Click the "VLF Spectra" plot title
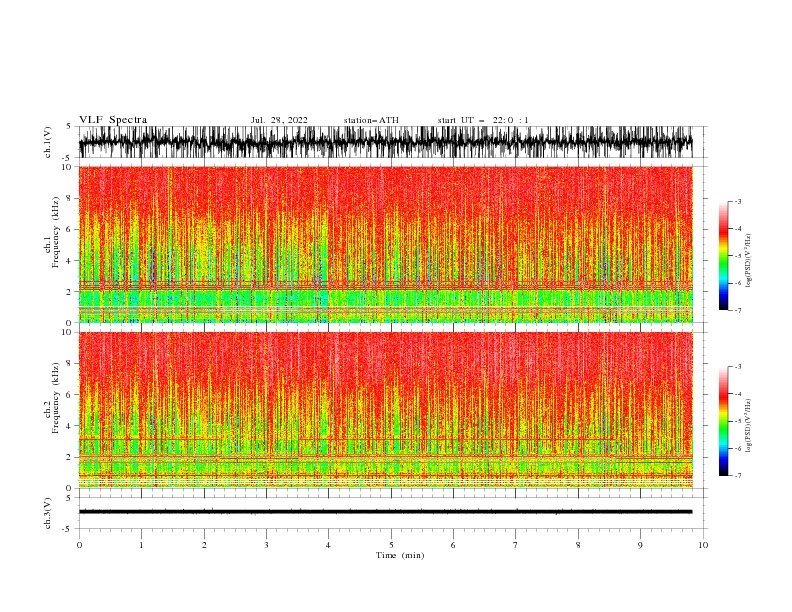The height and width of the screenshot is (612, 792). coord(113,120)
